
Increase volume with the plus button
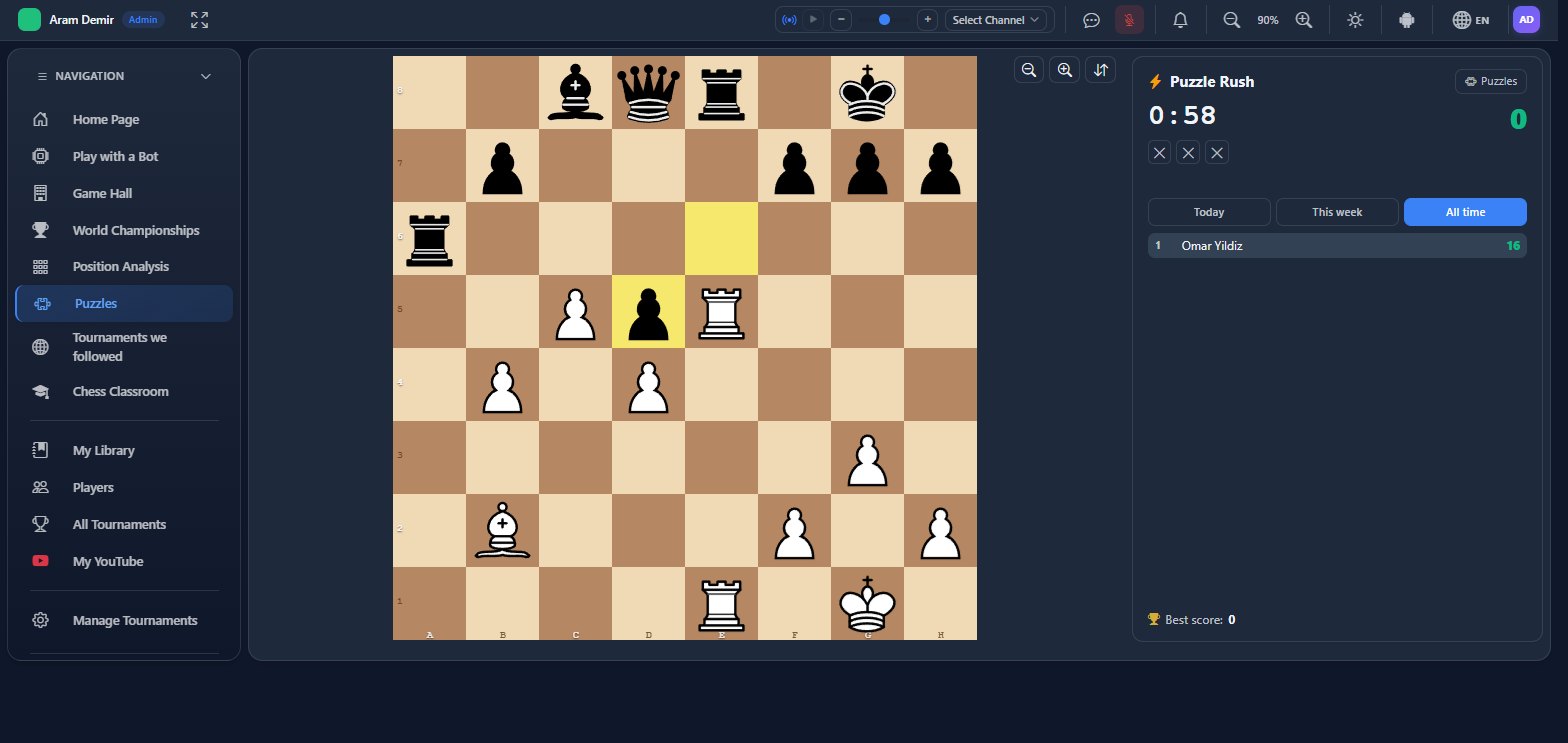[927, 20]
